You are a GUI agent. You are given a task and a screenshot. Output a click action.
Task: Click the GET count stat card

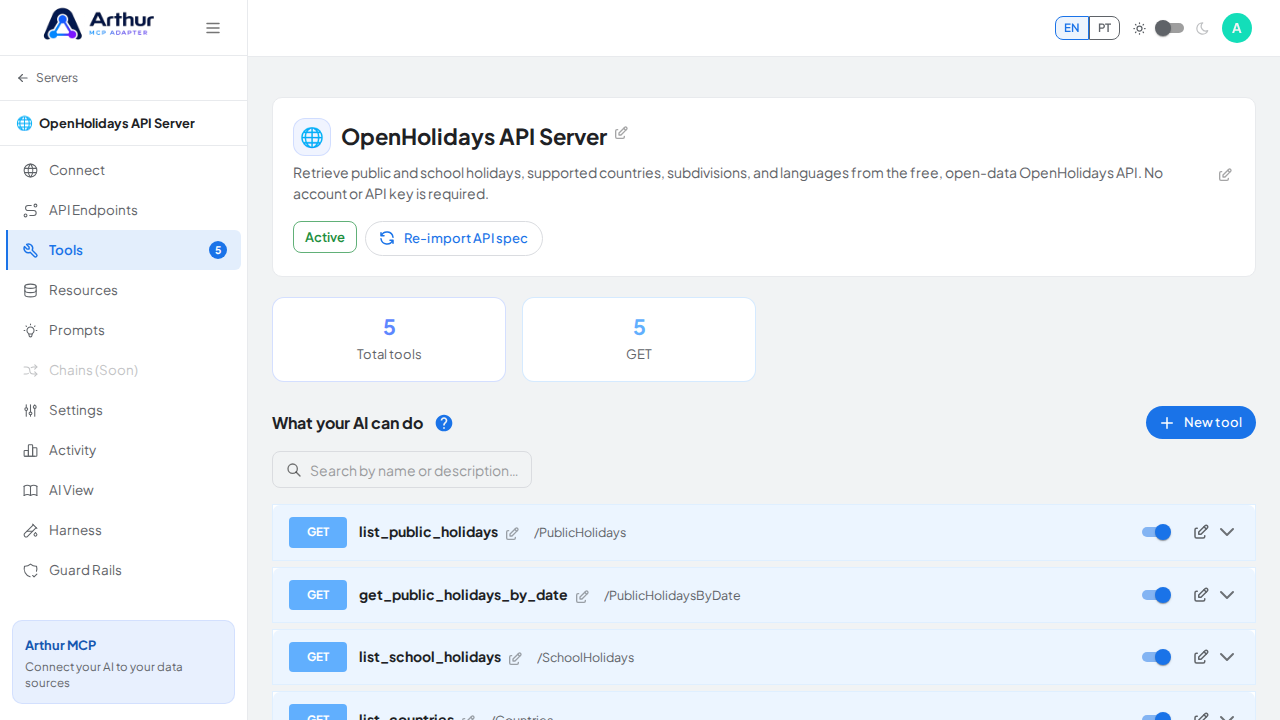point(639,339)
